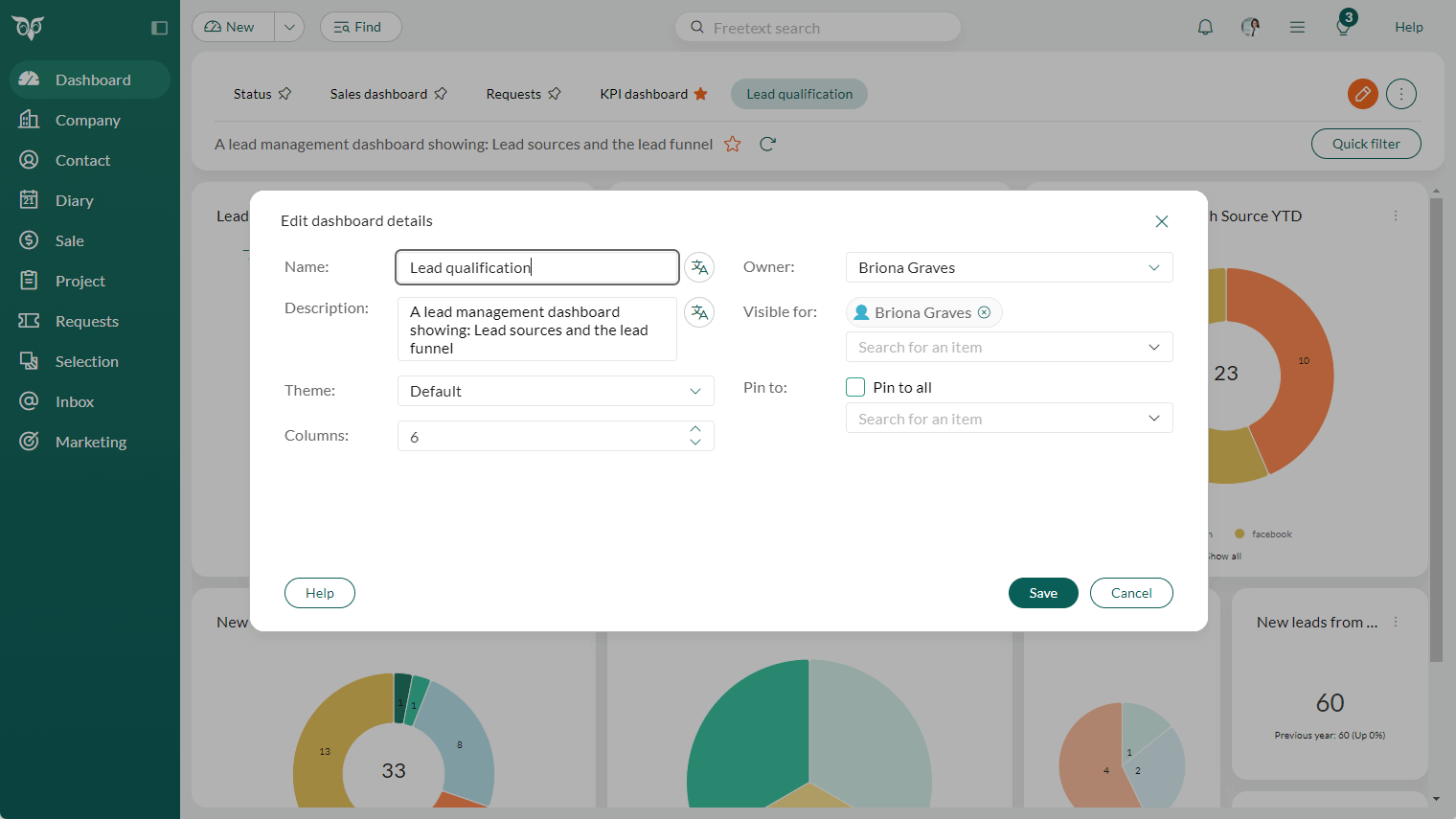Increase Columns using the up stepper arrow
Viewport: 1456px width, 819px height.
tap(696, 429)
